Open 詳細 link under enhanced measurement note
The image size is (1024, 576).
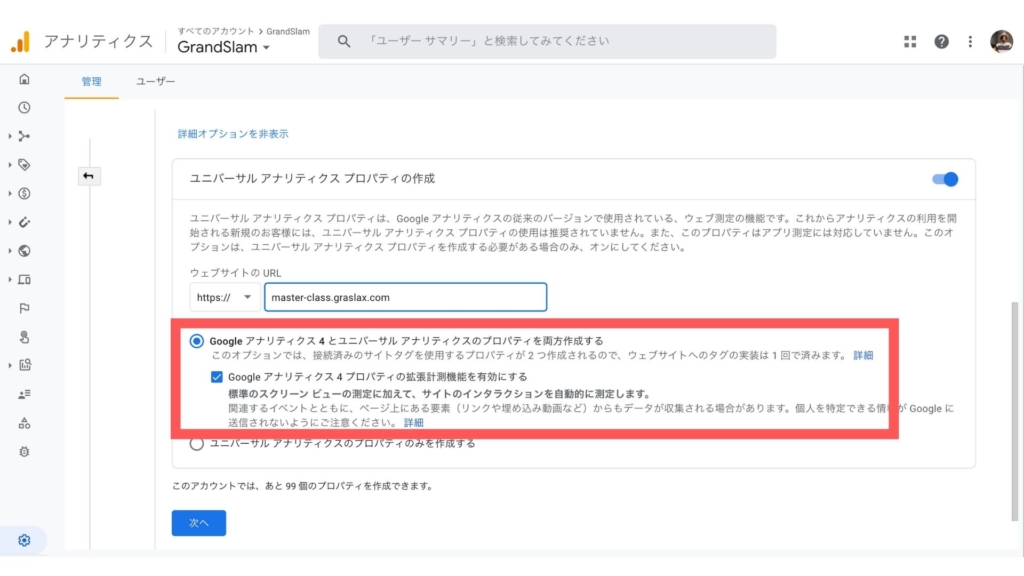click(x=413, y=423)
